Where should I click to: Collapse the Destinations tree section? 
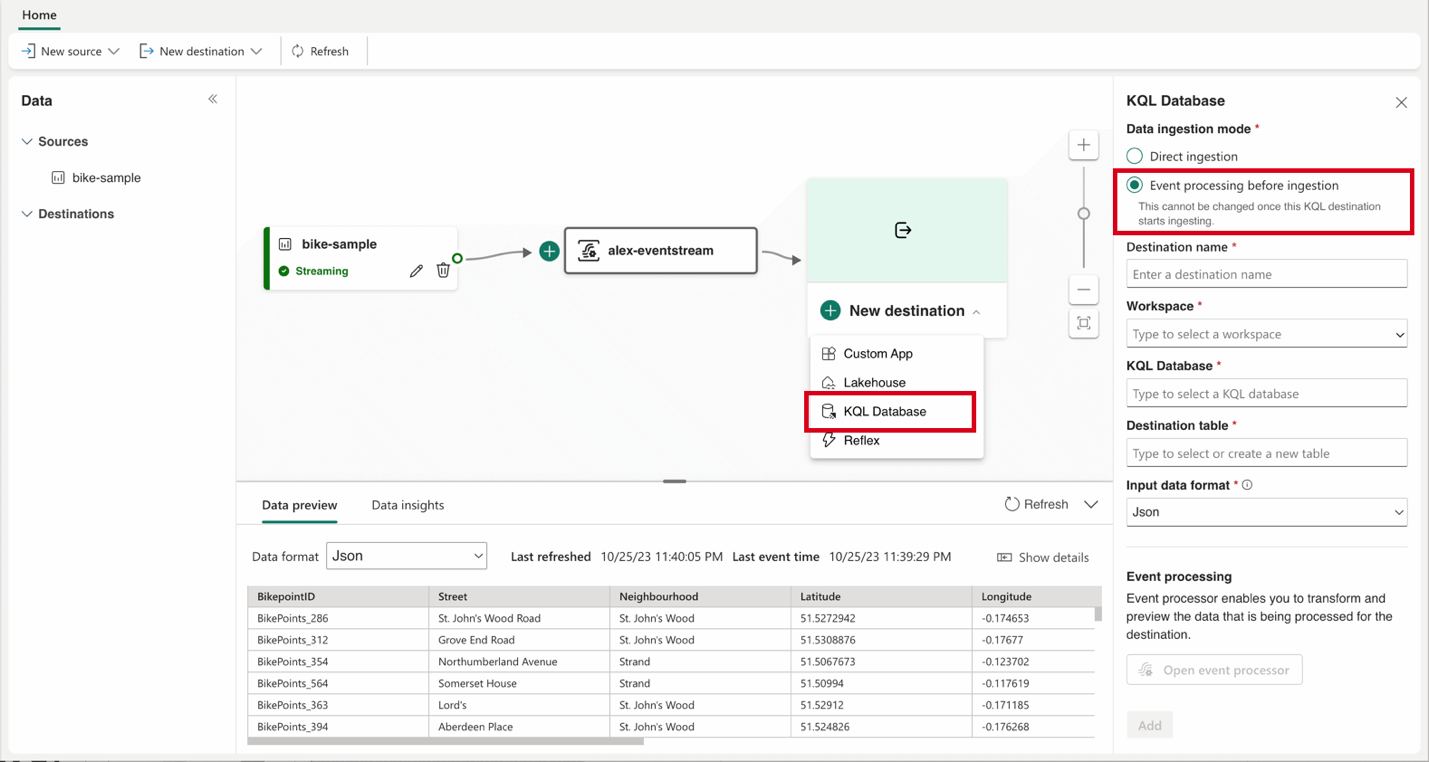point(27,214)
